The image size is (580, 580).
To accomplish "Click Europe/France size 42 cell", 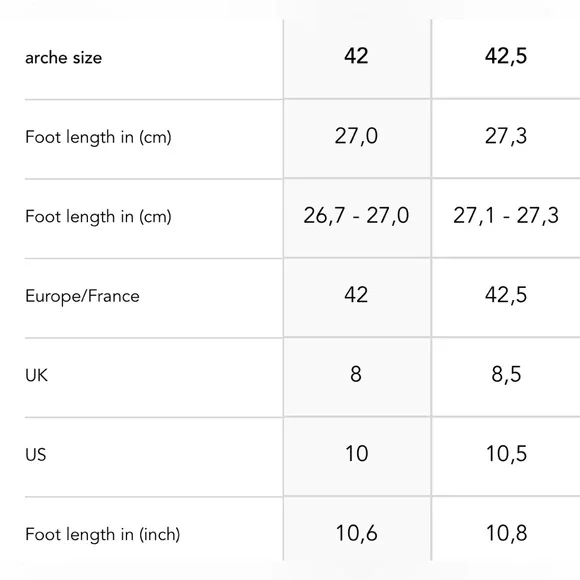I will point(356,295).
